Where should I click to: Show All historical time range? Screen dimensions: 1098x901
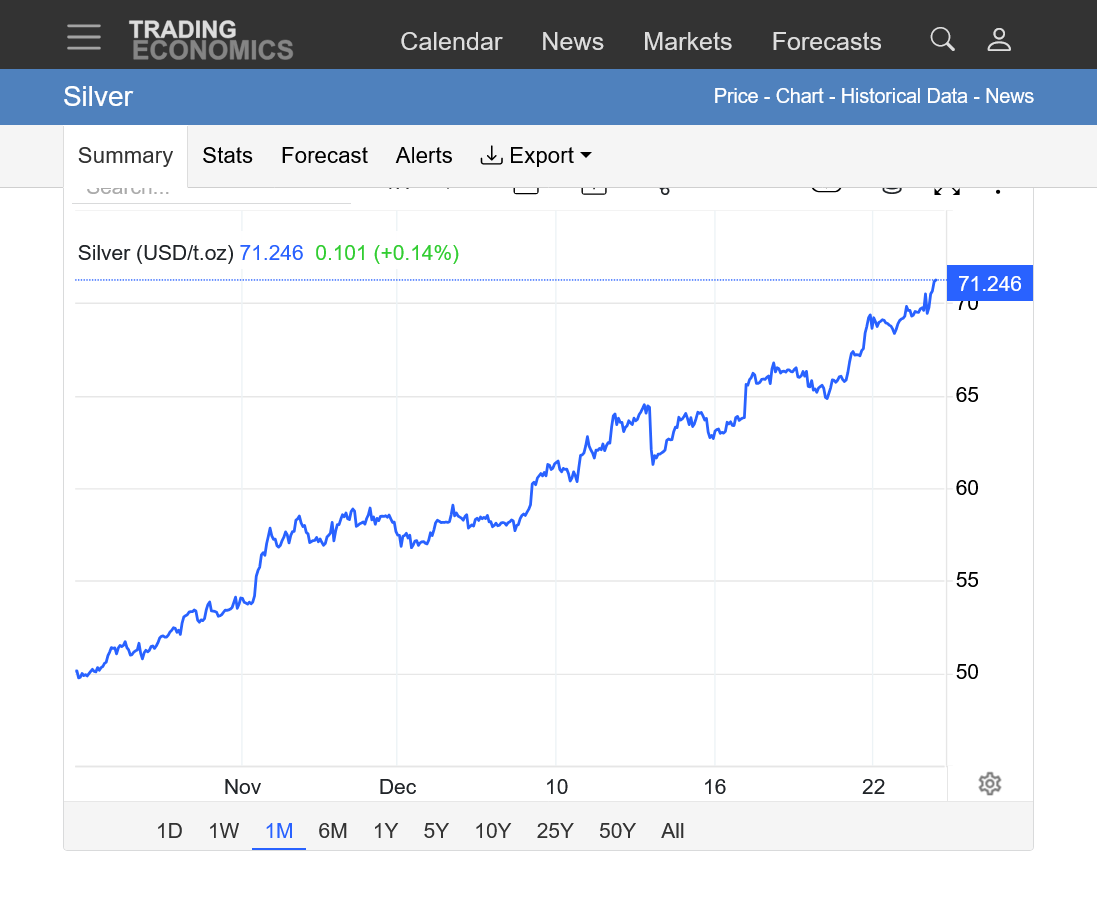tap(672, 831)
